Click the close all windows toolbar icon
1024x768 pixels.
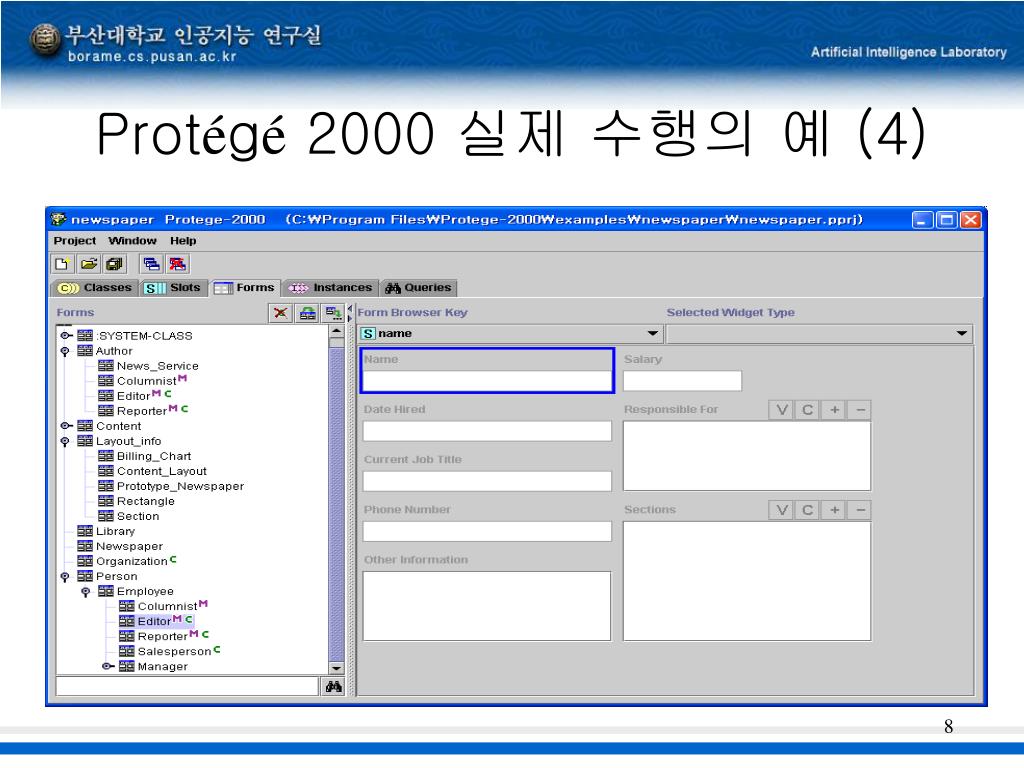tap(178, 264)
